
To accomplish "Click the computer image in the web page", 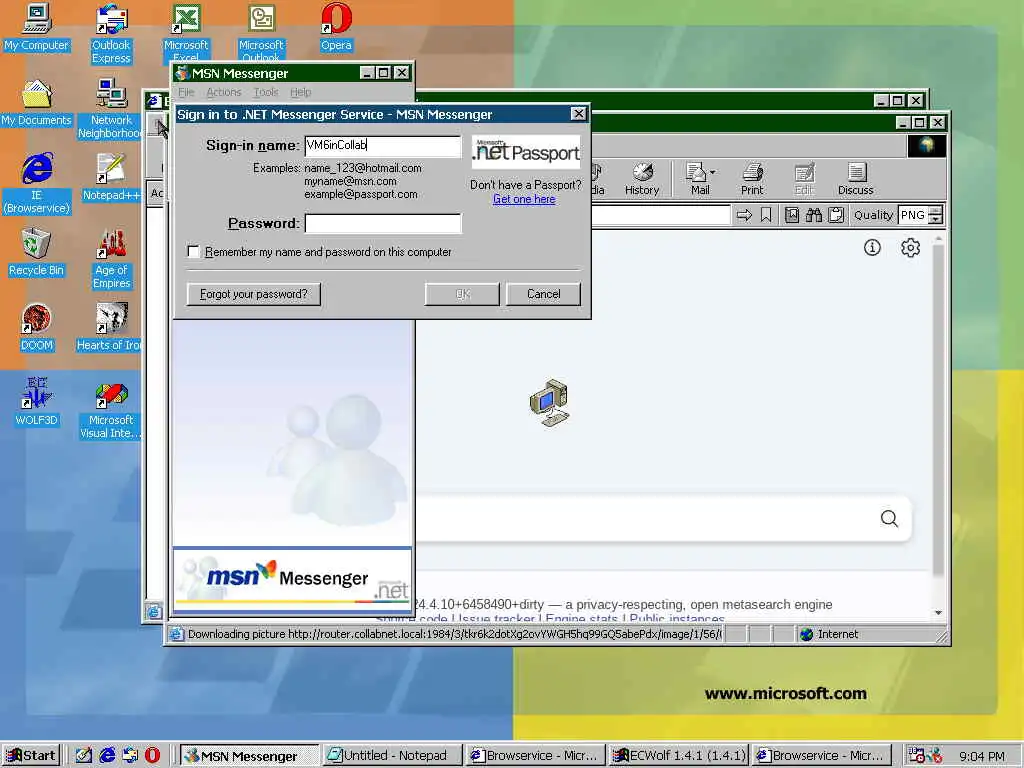I will pyautogui.click(x=549, y=403).
